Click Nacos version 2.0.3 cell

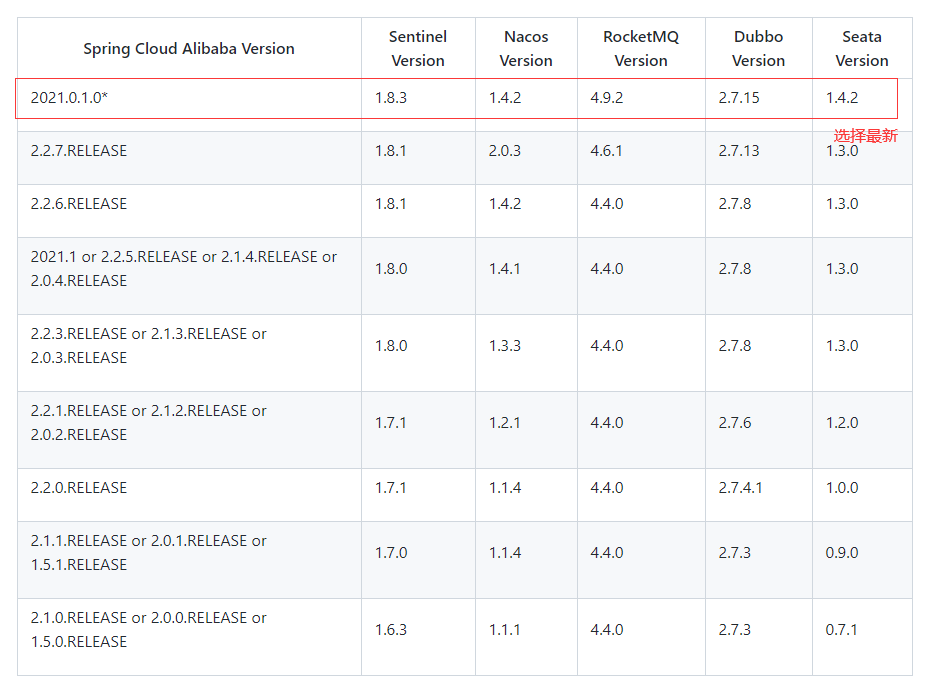pos(505,151)
